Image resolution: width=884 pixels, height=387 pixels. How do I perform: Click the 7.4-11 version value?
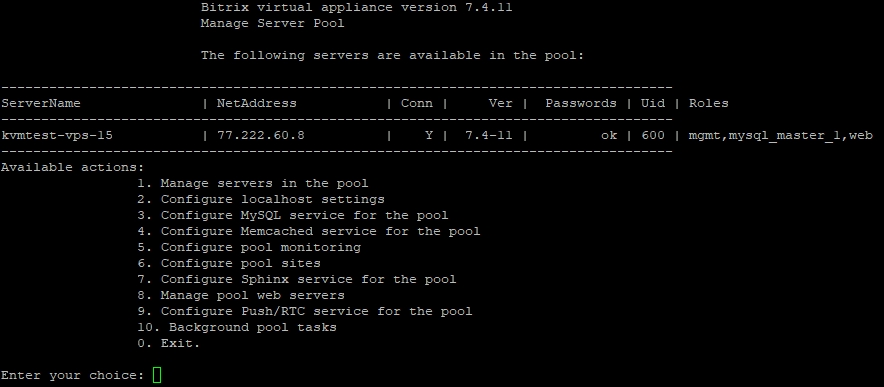(x=489, y=135)
